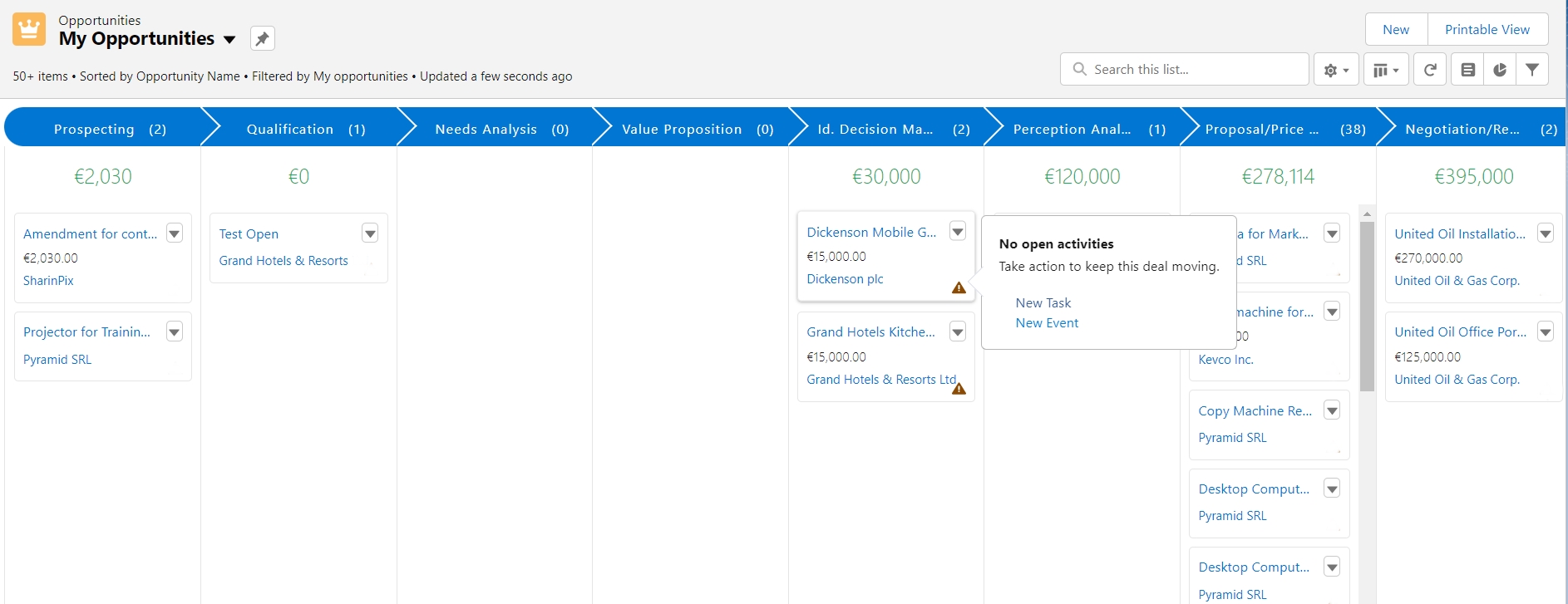Viewport: 1568px width, 604px height.
Task: Click the €278,114 column total
Action: tap(1278, 177)
